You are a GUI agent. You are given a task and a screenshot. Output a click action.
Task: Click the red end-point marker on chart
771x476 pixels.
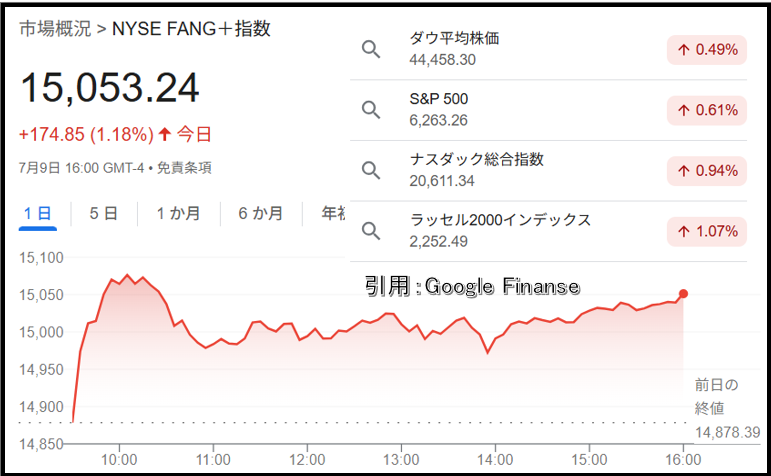(683, 294)
